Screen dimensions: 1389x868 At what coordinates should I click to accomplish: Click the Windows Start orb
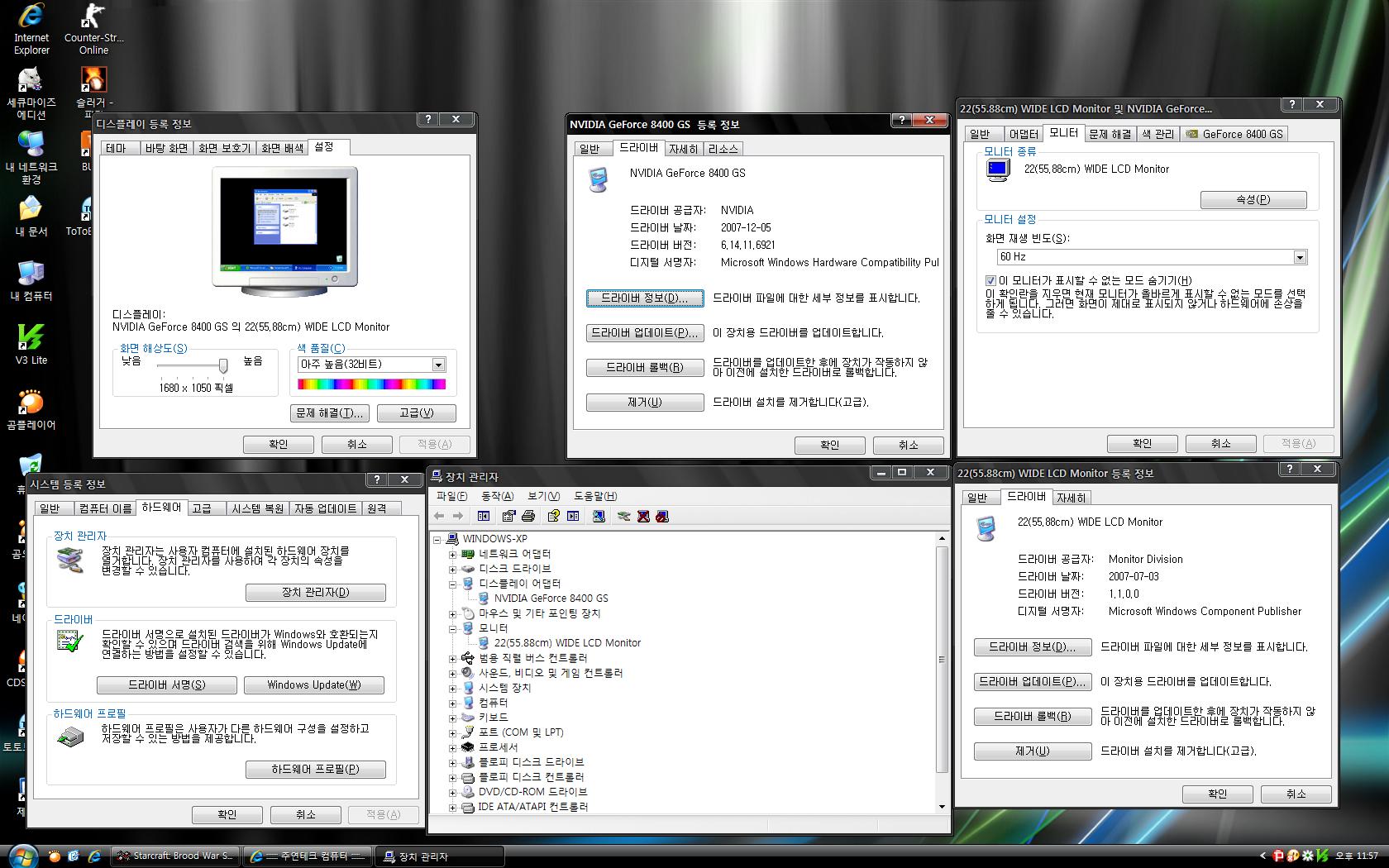click(22, 855)
